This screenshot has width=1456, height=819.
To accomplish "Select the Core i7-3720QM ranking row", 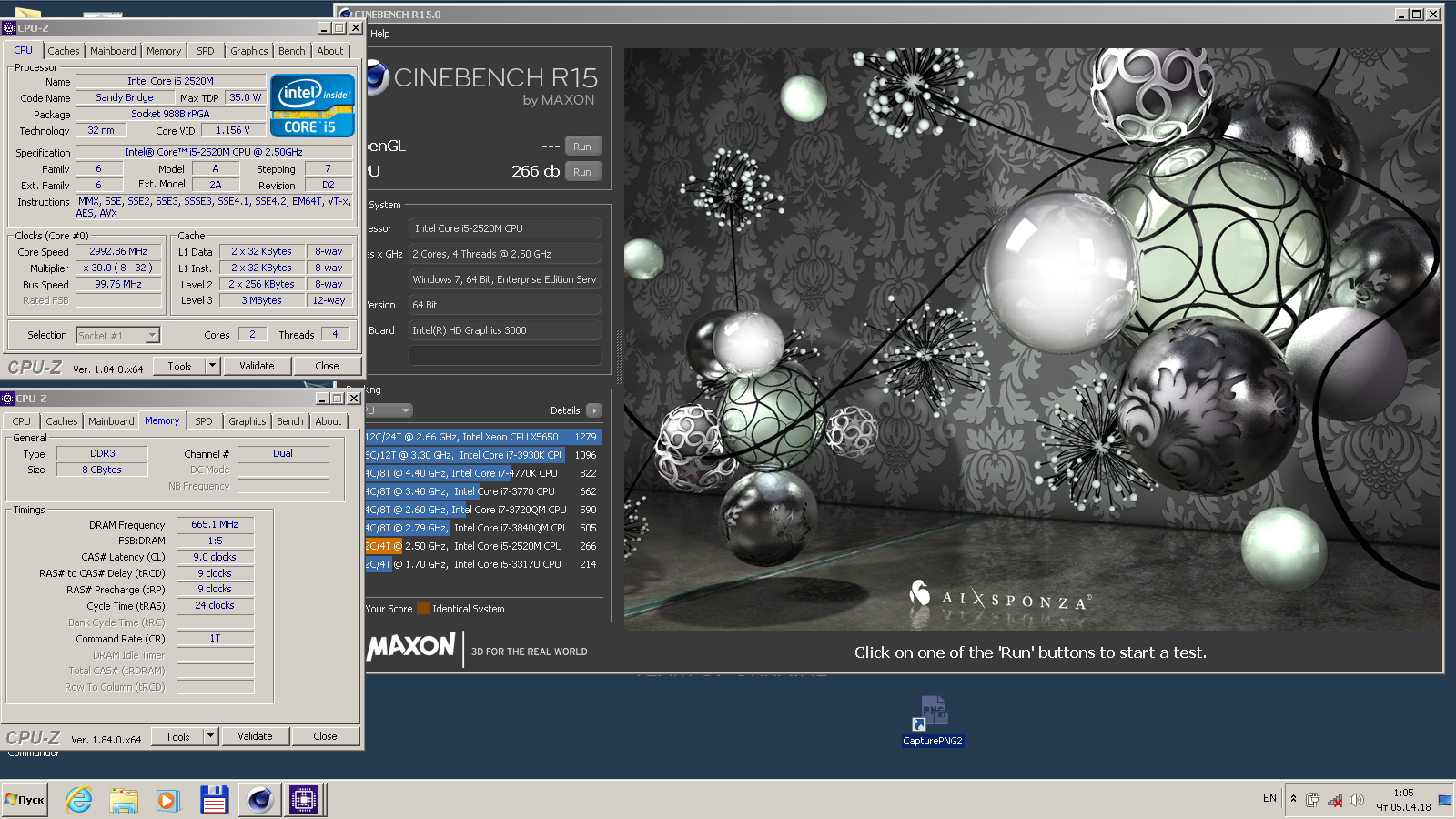I will click(482, 510).
